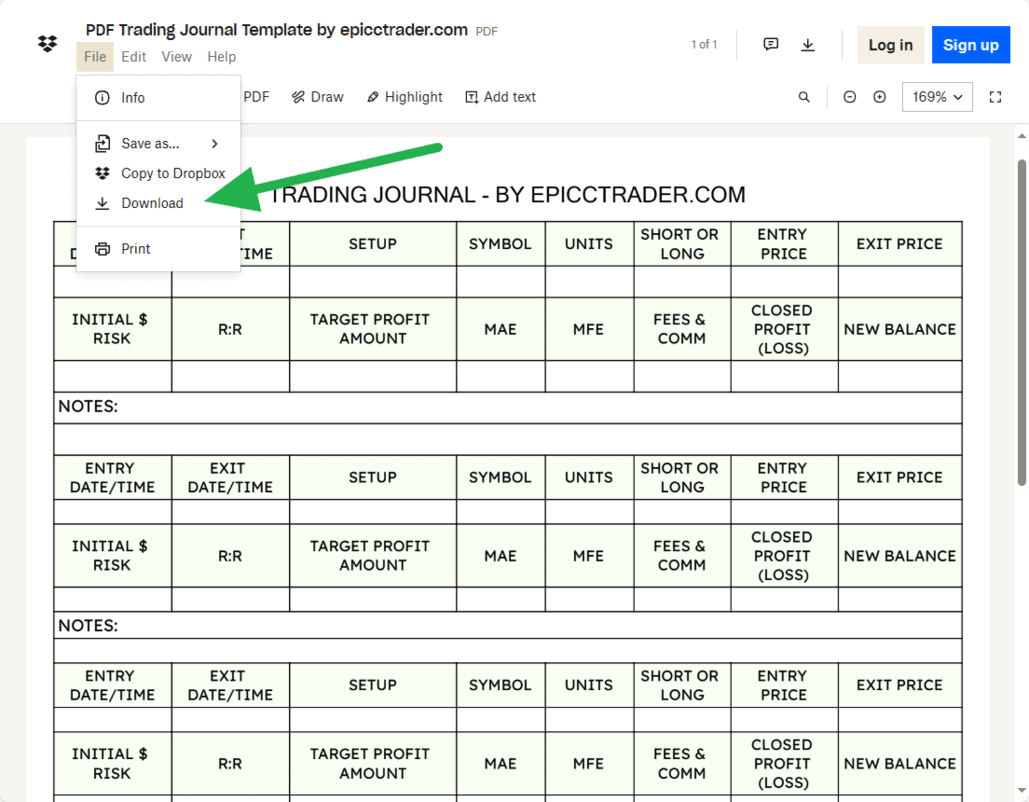The image size is (1029, 802).
Task: Enter fullscreen view icon
Action: 996,97
